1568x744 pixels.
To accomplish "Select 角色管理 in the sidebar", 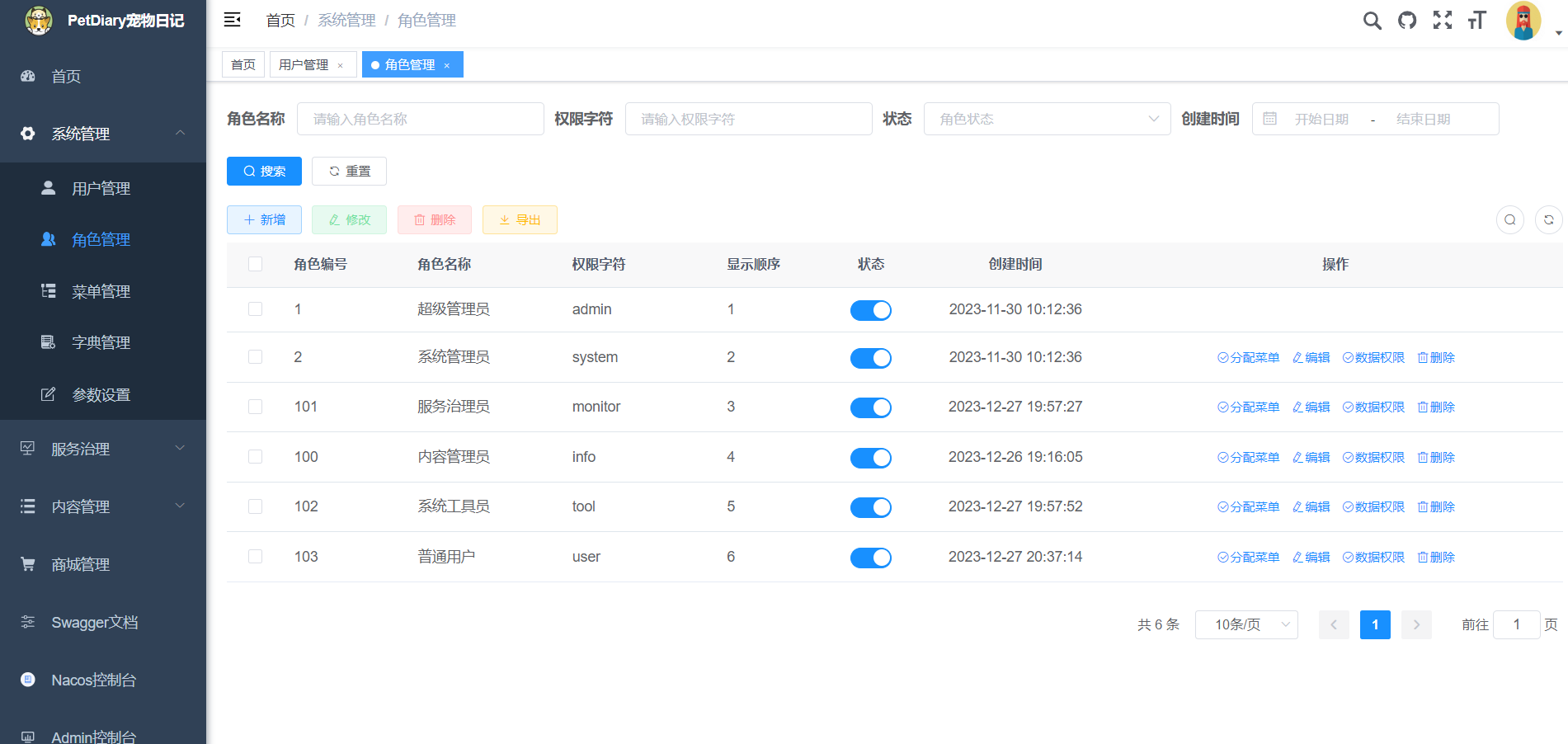I will [103, 239].
